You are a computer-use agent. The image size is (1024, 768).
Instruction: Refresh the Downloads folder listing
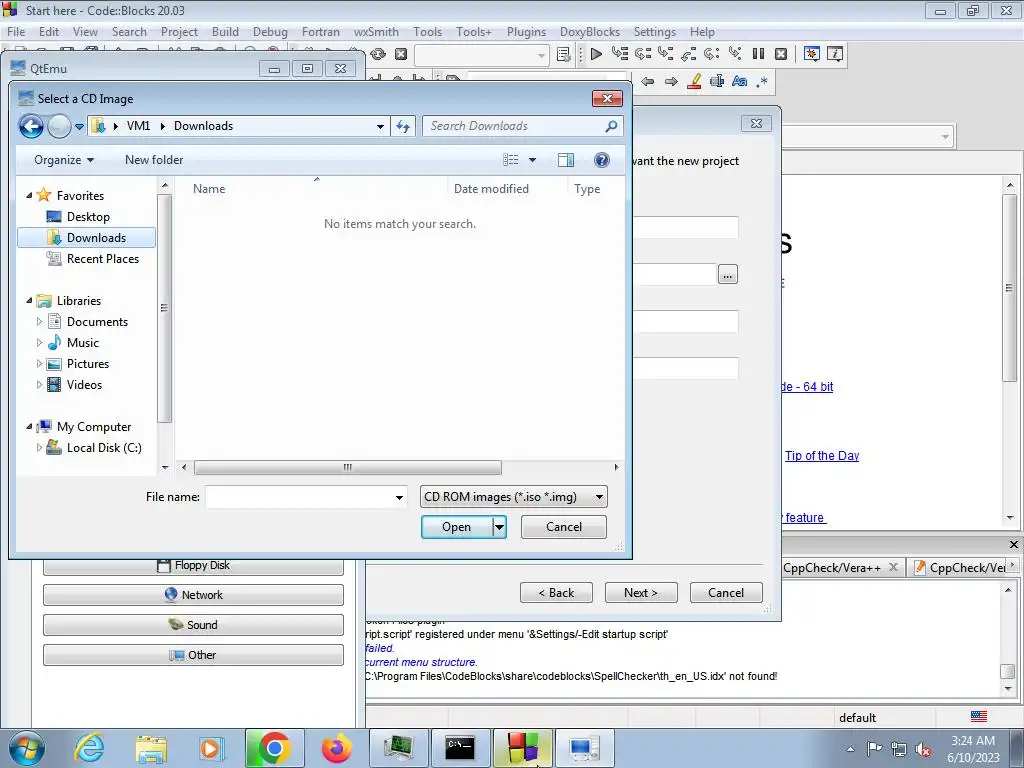point(403,126)
